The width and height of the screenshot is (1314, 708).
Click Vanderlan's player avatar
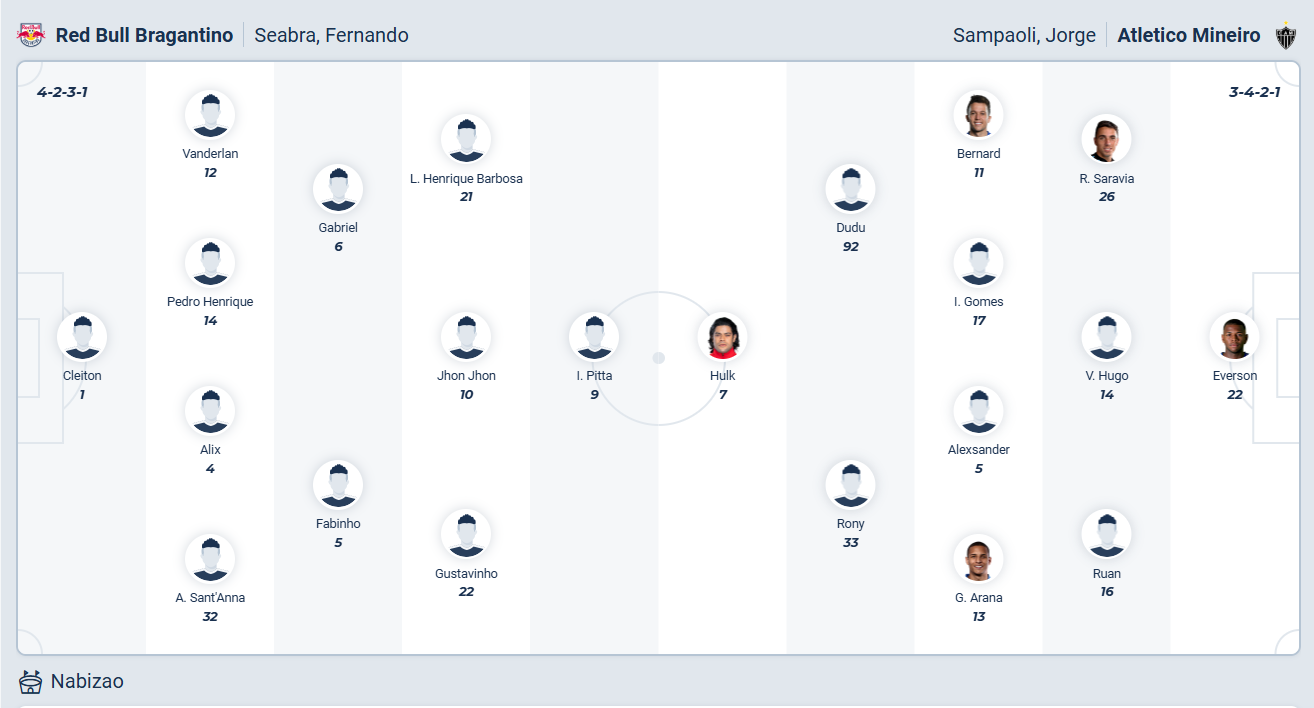(x=210, y=115)
